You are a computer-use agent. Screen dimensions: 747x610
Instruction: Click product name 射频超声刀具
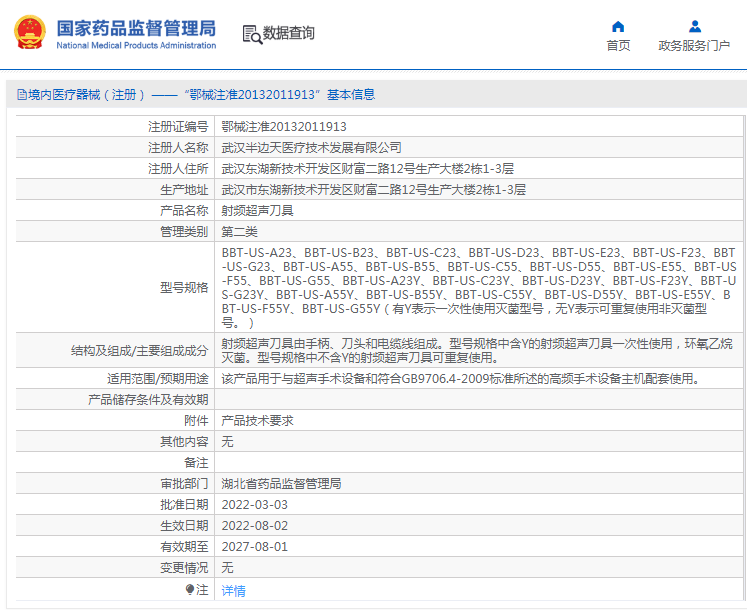(x=257, y=211)
